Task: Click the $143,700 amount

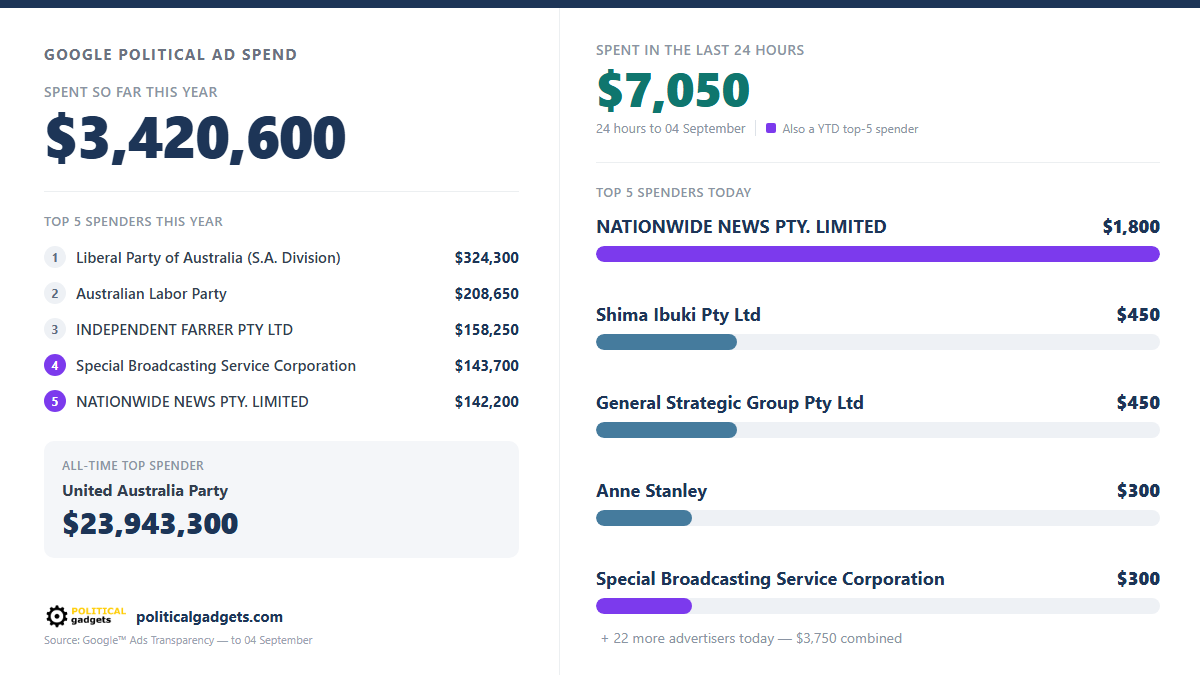Action: coord(487,366)
